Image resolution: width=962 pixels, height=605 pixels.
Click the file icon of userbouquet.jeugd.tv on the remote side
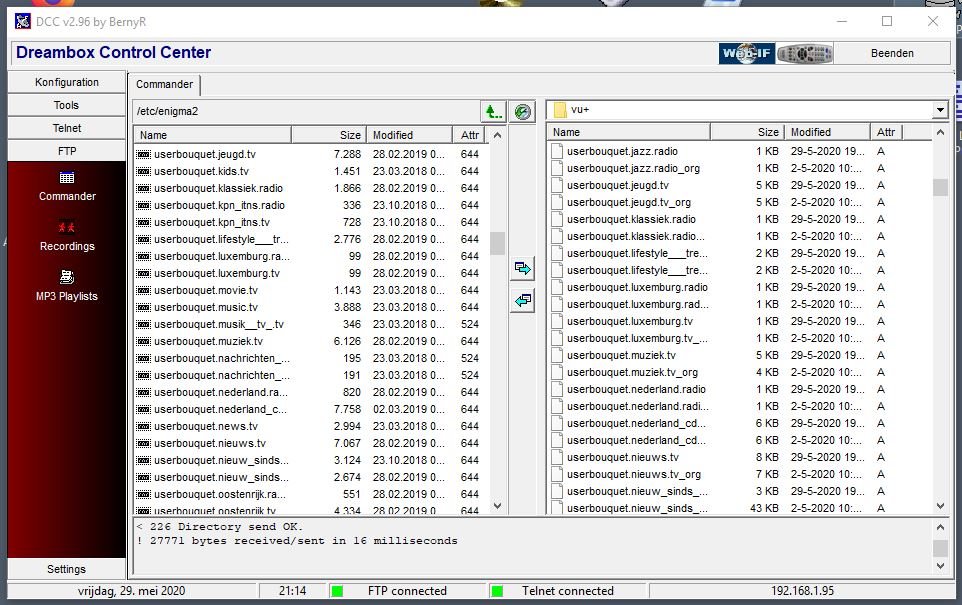click(x=144, y=155)
